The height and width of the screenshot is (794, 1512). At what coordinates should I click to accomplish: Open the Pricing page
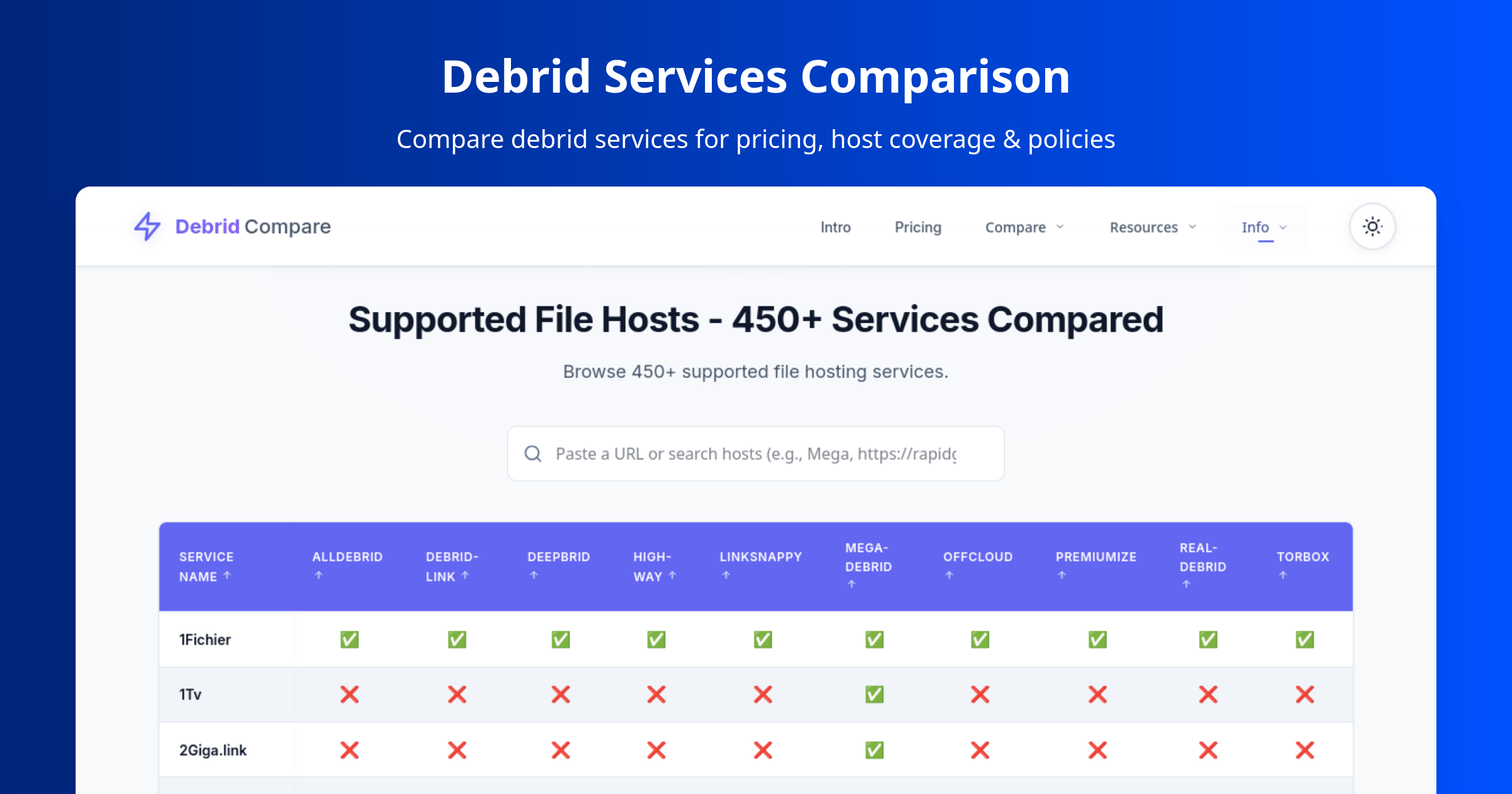point(917,227)
